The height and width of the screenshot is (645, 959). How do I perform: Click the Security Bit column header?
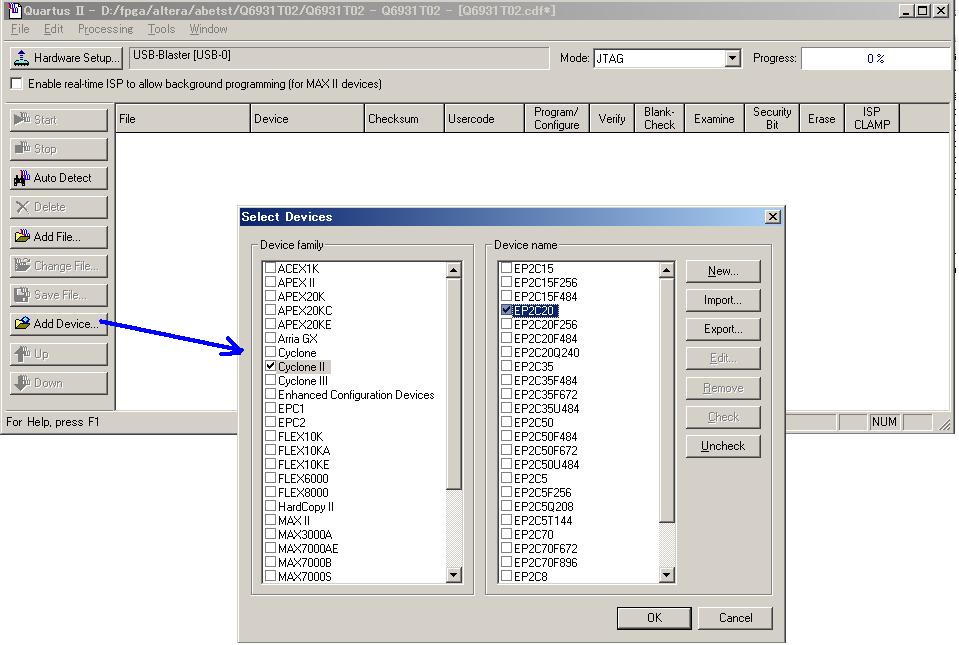coord(772,119)
